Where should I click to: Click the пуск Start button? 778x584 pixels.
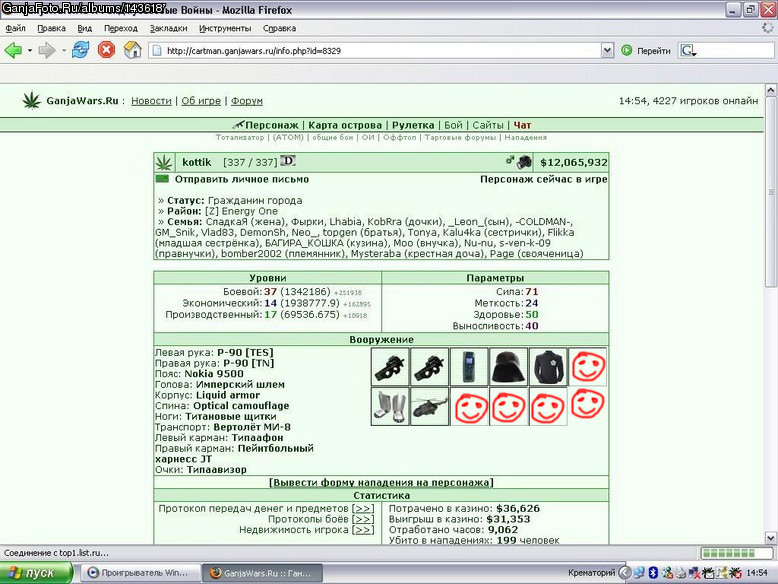(x=36, y=573)
